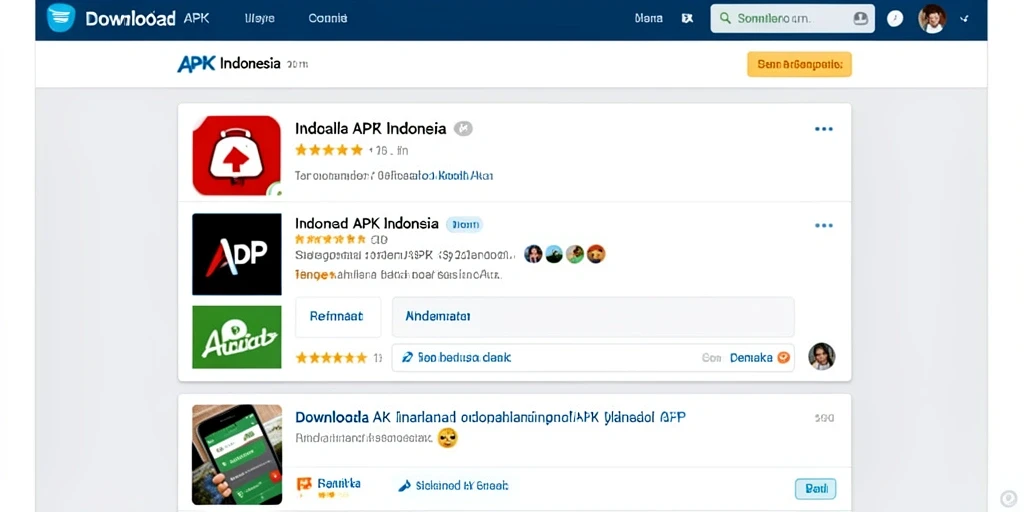Click the orange icon next to Demaka

784,357
